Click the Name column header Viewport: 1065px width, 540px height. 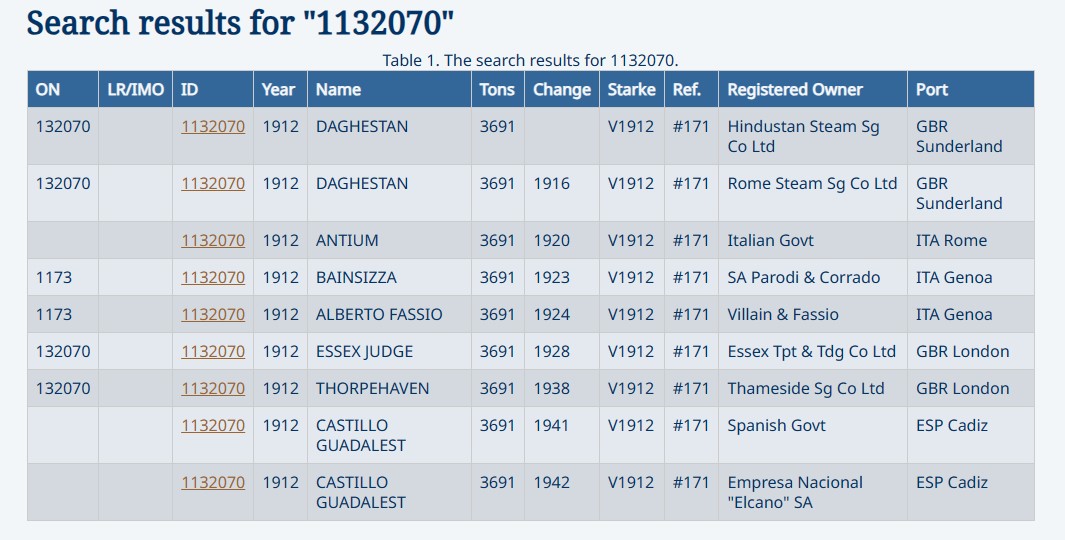(x=338, y=90)
